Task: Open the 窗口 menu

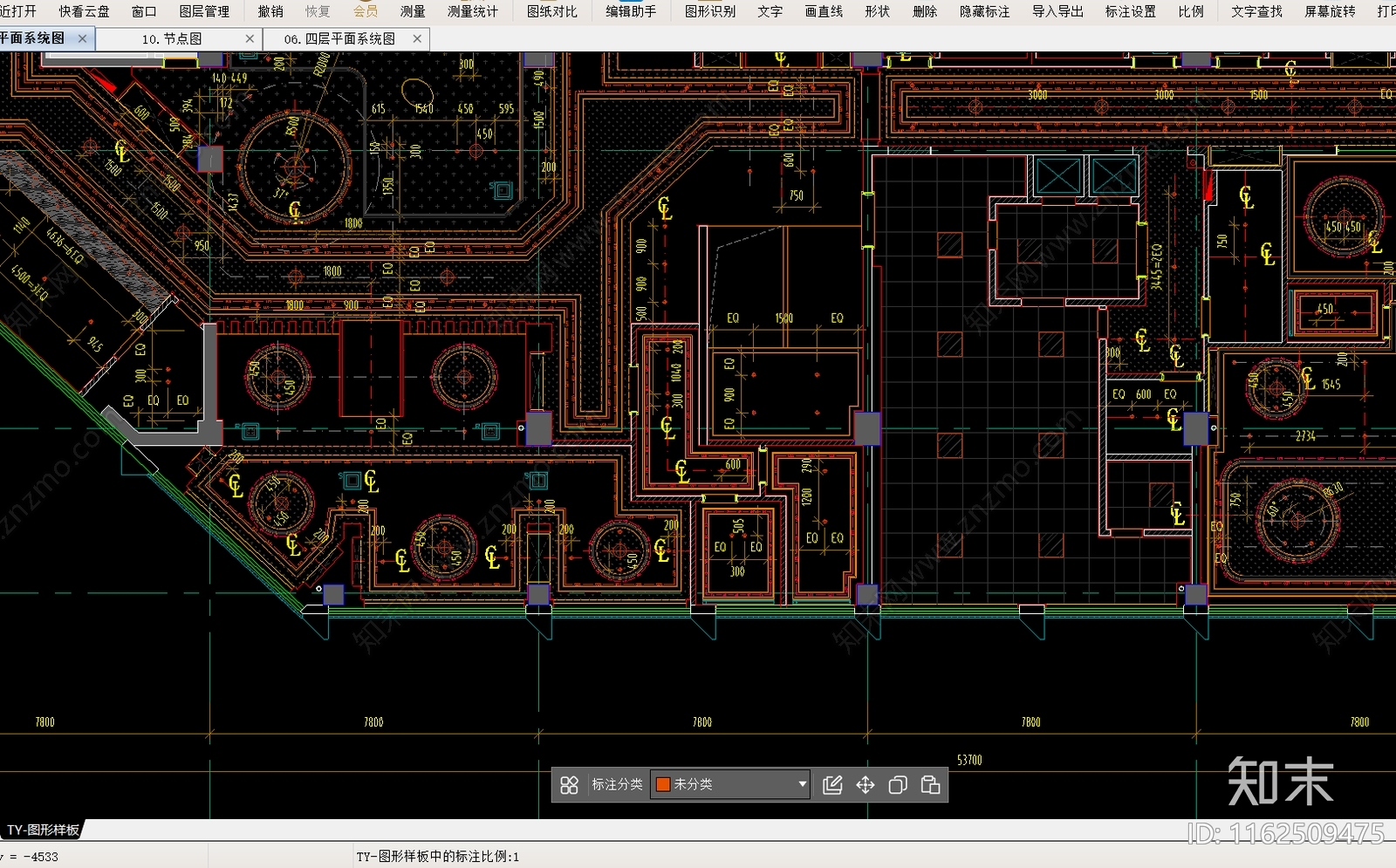Action: (144, 11)
